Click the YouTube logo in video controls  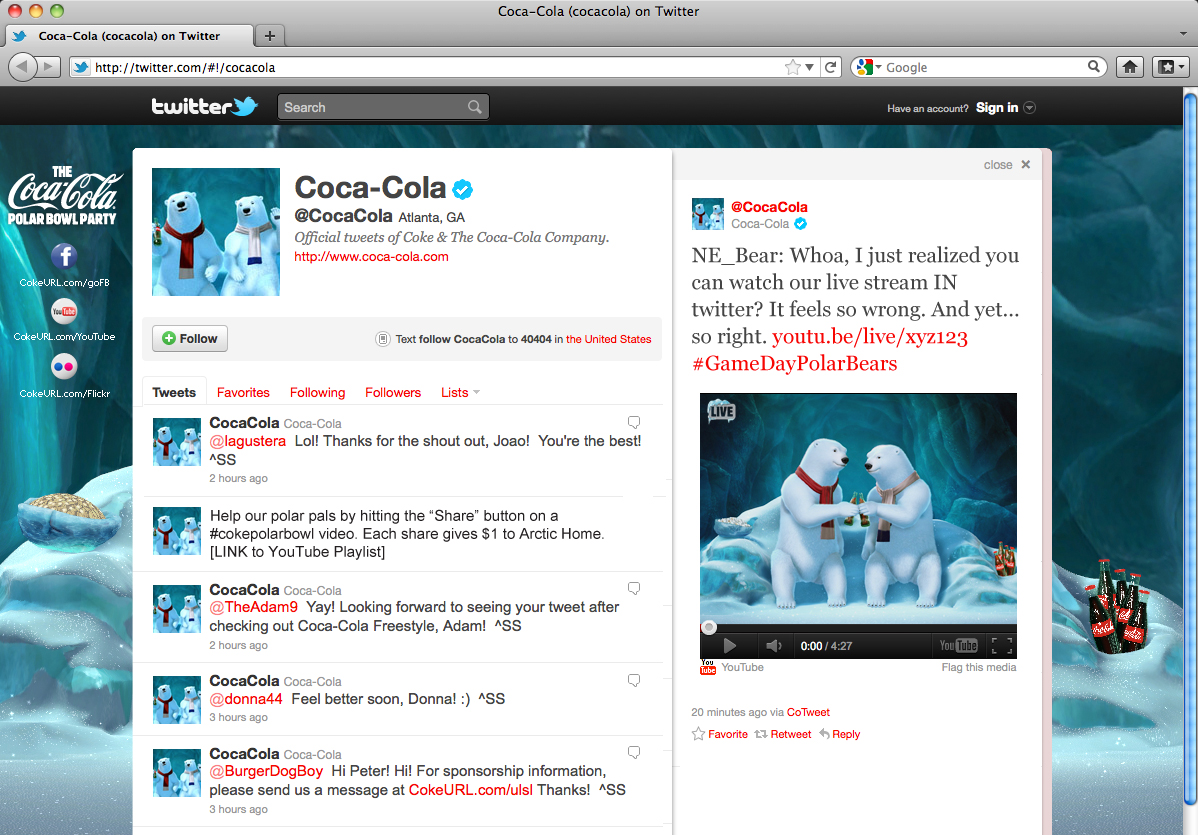click(x=959, y=646)
